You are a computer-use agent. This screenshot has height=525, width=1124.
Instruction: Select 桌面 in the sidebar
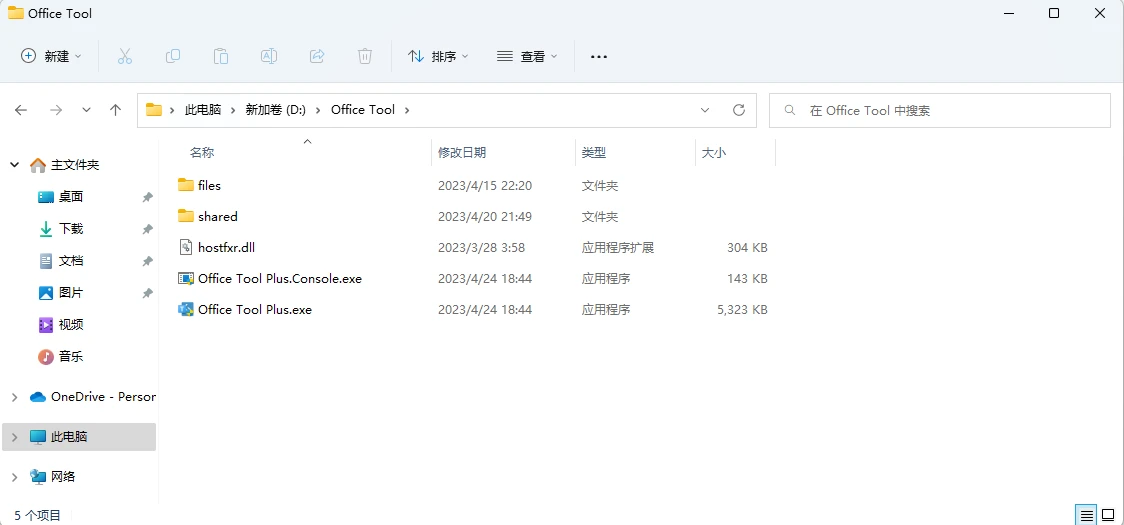[x=71, y=197]
